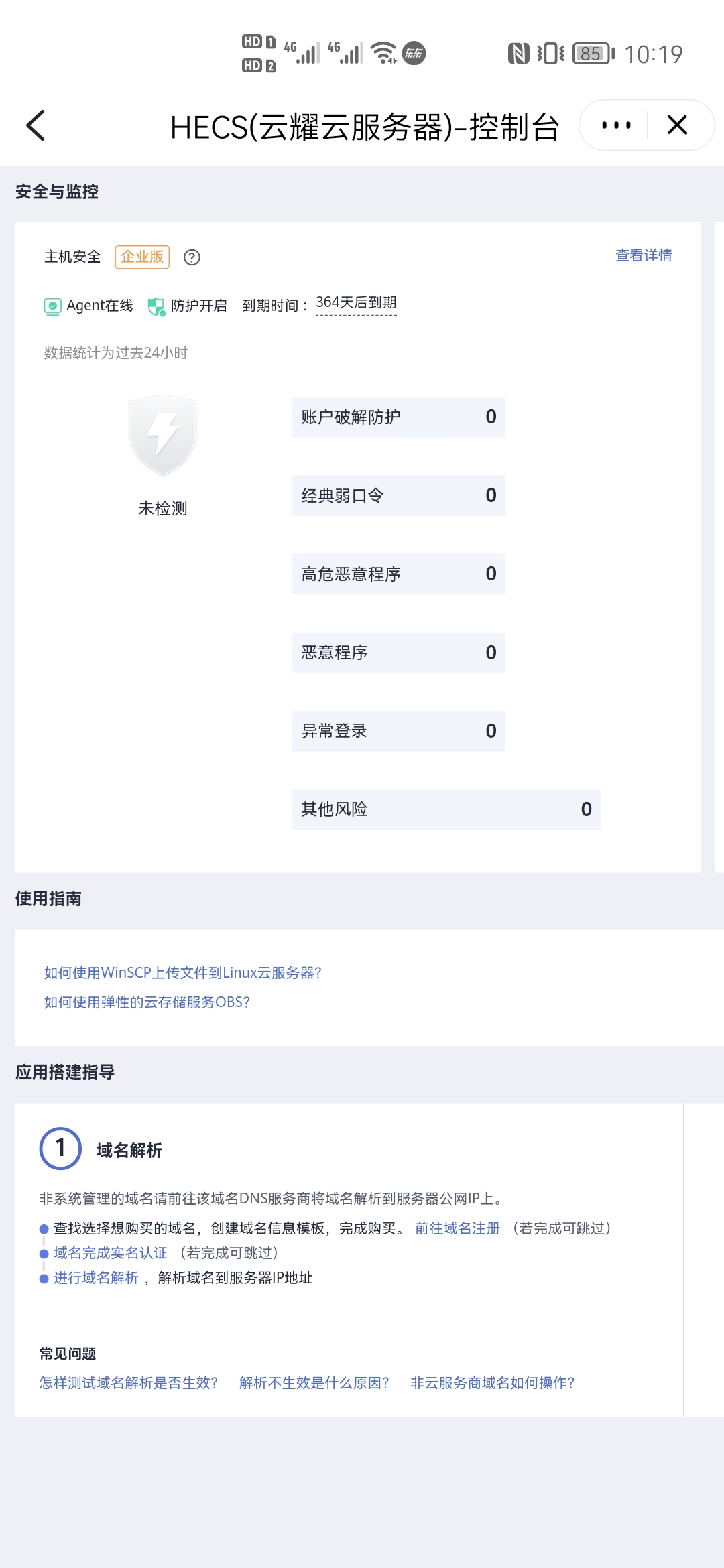Open 域名完成实名认证 link

[x=111, y=1253]
